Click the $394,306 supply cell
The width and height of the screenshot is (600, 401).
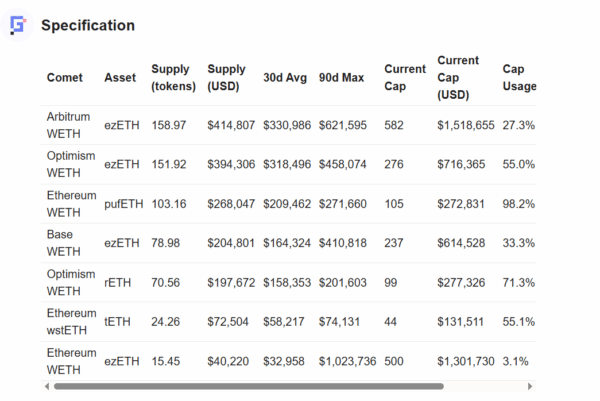(x=231, y=165)
